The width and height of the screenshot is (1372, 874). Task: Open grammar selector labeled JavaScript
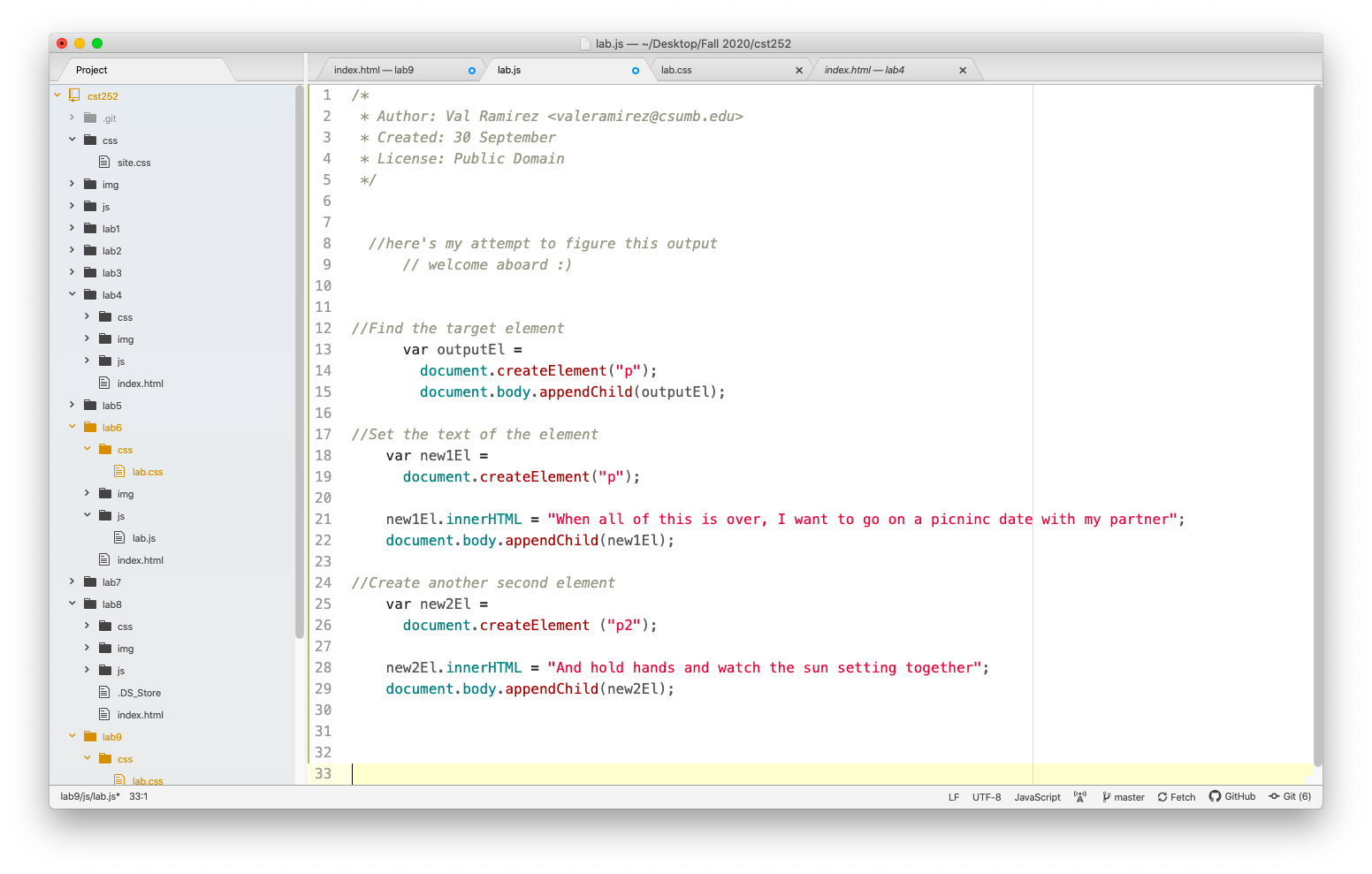1037,796
